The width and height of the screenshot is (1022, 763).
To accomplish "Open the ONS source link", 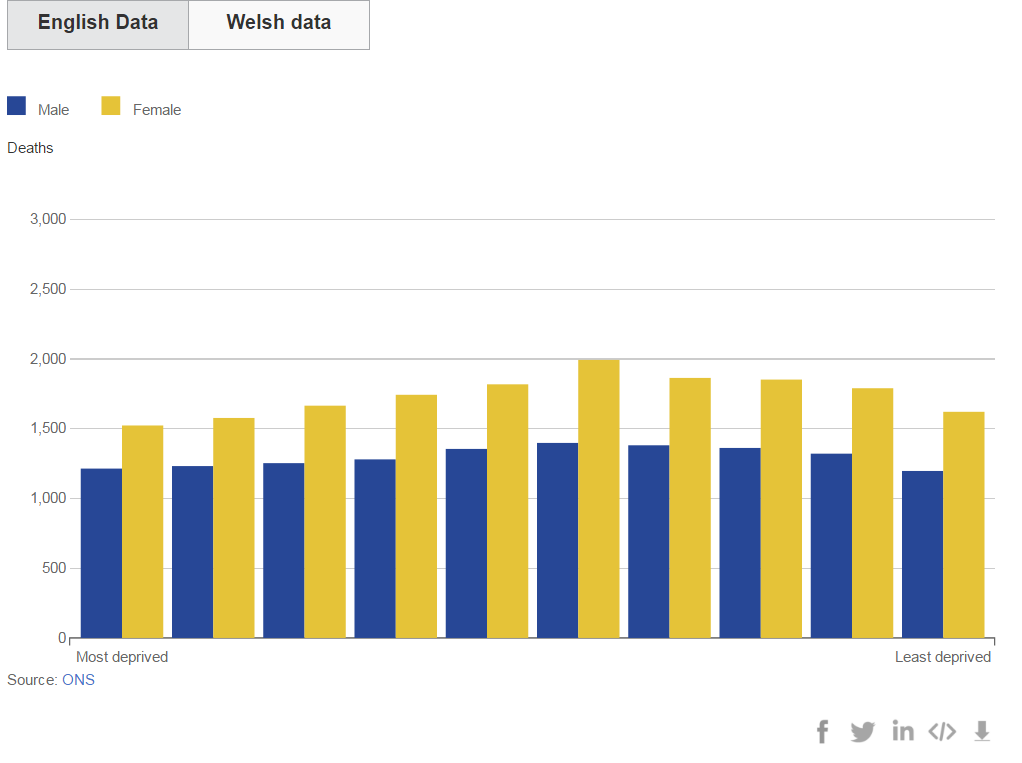I will click(x=78, y=680).
